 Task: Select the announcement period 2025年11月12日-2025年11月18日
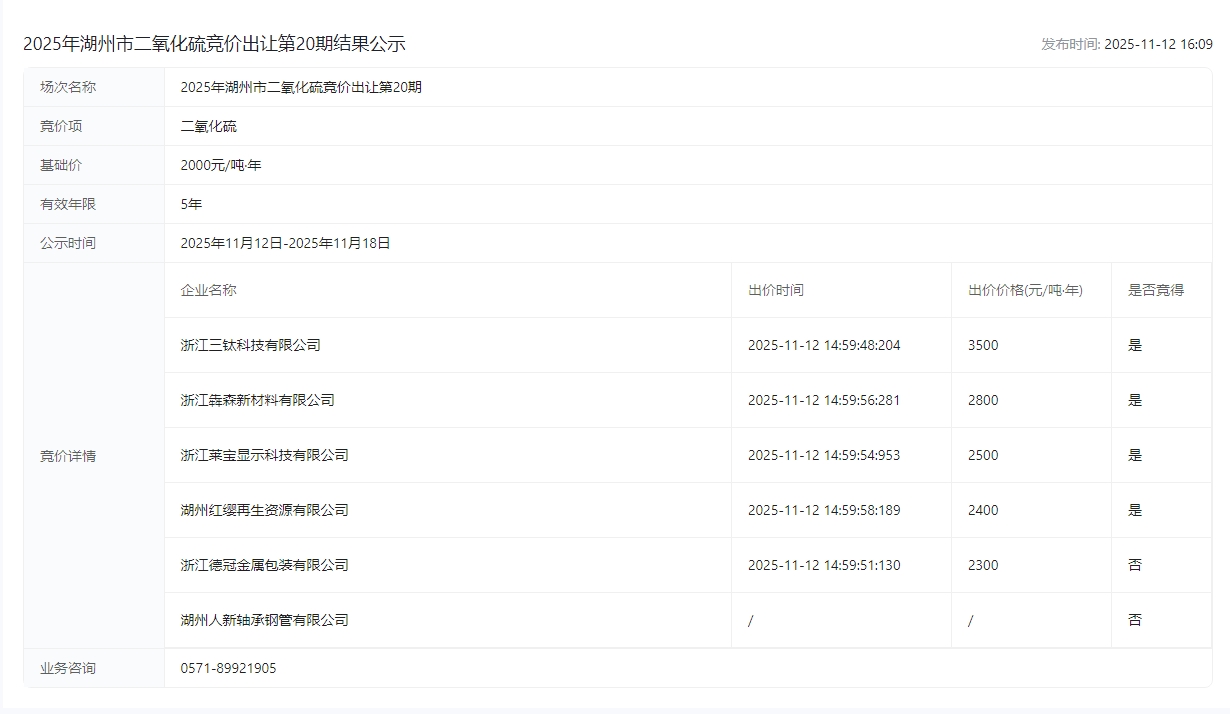tap(285, 243)
